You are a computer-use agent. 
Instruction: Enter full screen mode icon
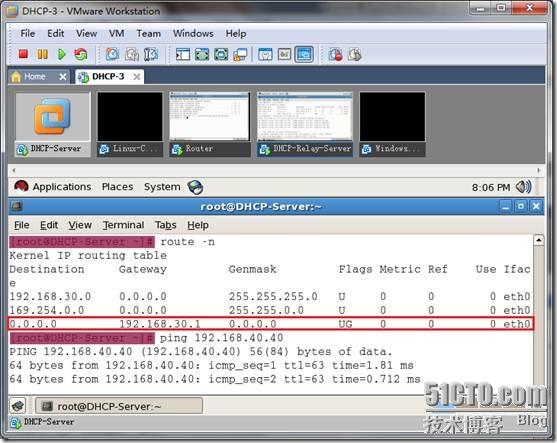pyautogui.click(x=202, y=54)
